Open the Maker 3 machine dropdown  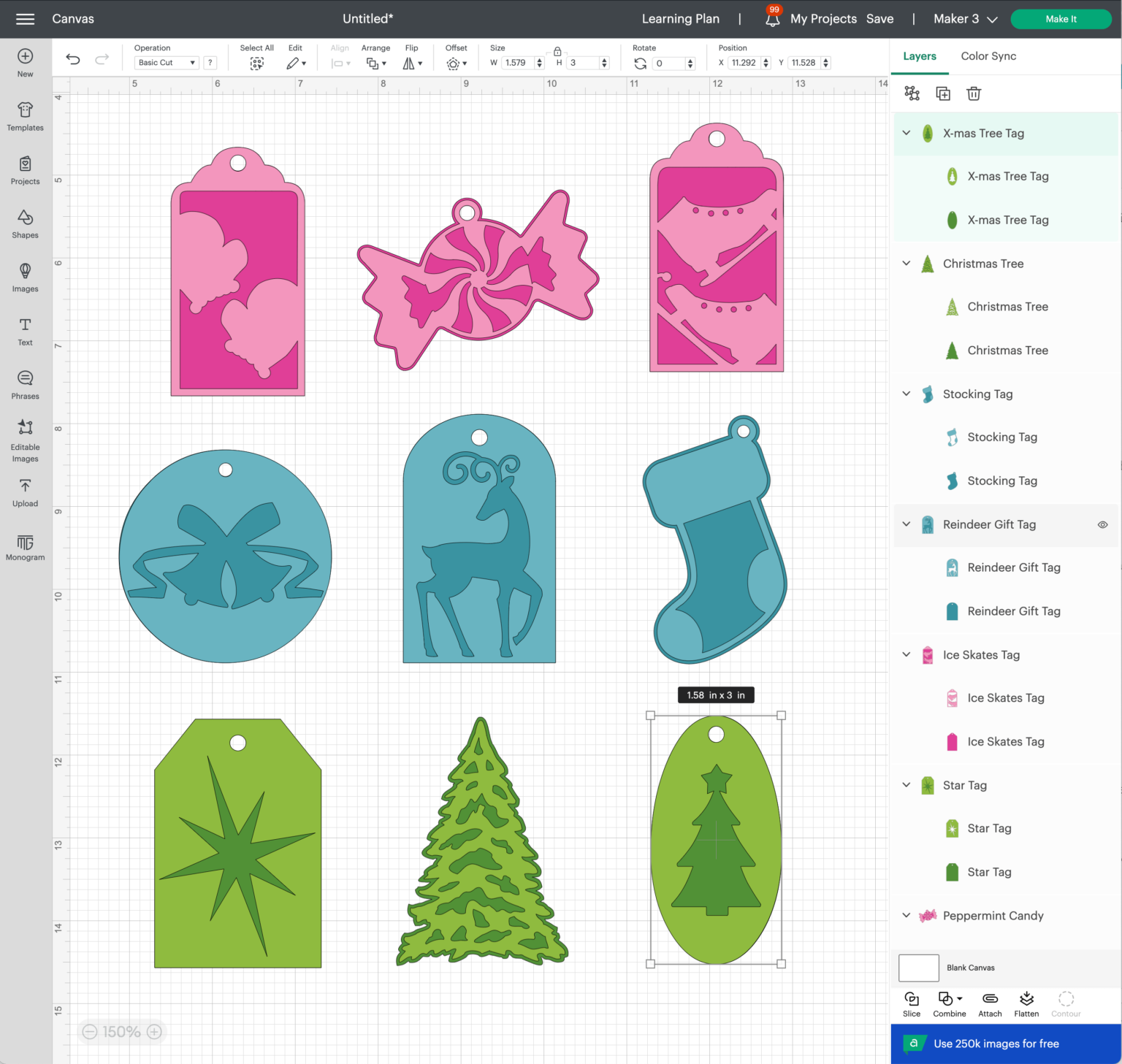coord(963,19)
